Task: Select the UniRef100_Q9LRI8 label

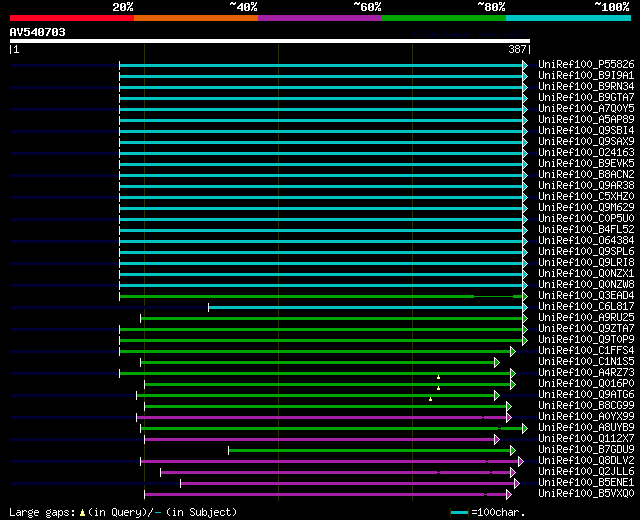Action: pos(586,263)
